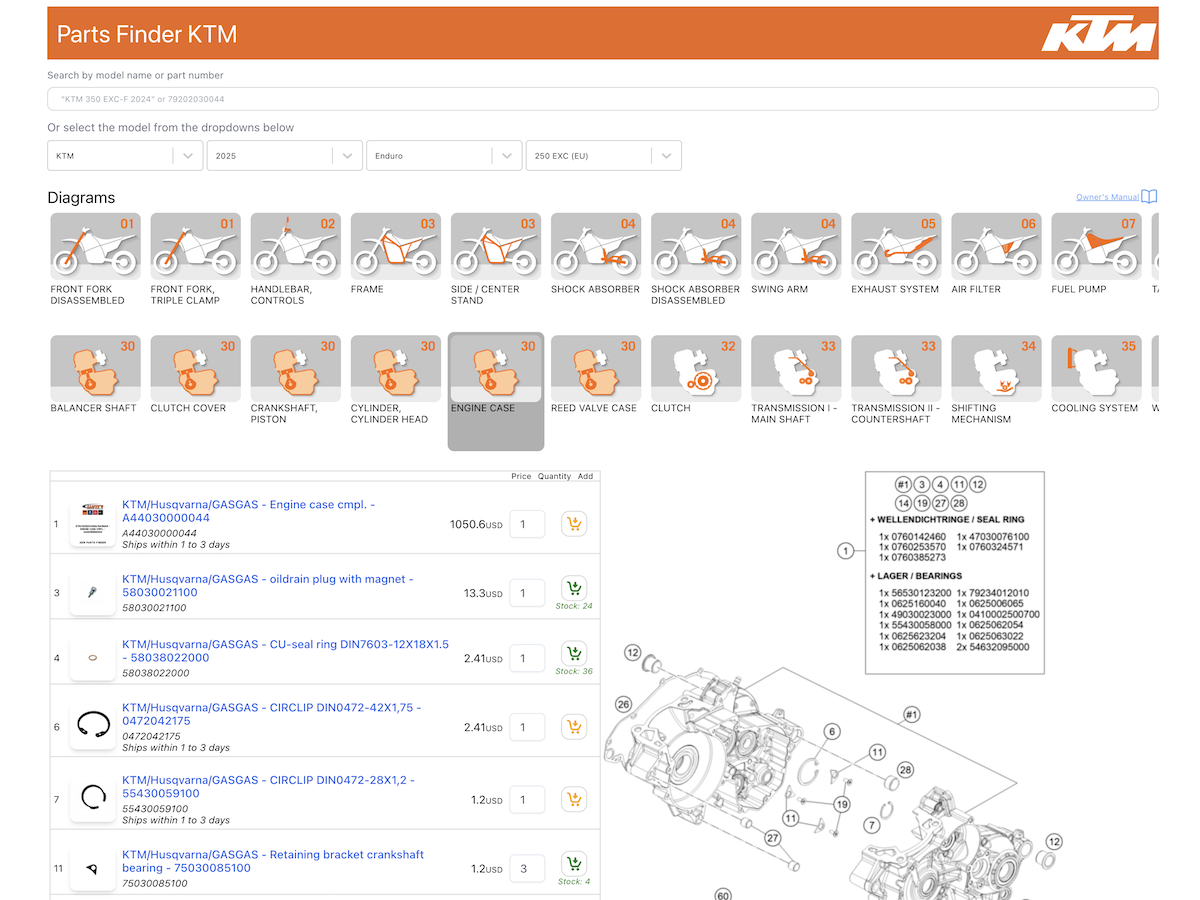The width and height of the screenshot is (1200, 900).
Task: Add CU-seal ring to cart
Action: (574, 655)
